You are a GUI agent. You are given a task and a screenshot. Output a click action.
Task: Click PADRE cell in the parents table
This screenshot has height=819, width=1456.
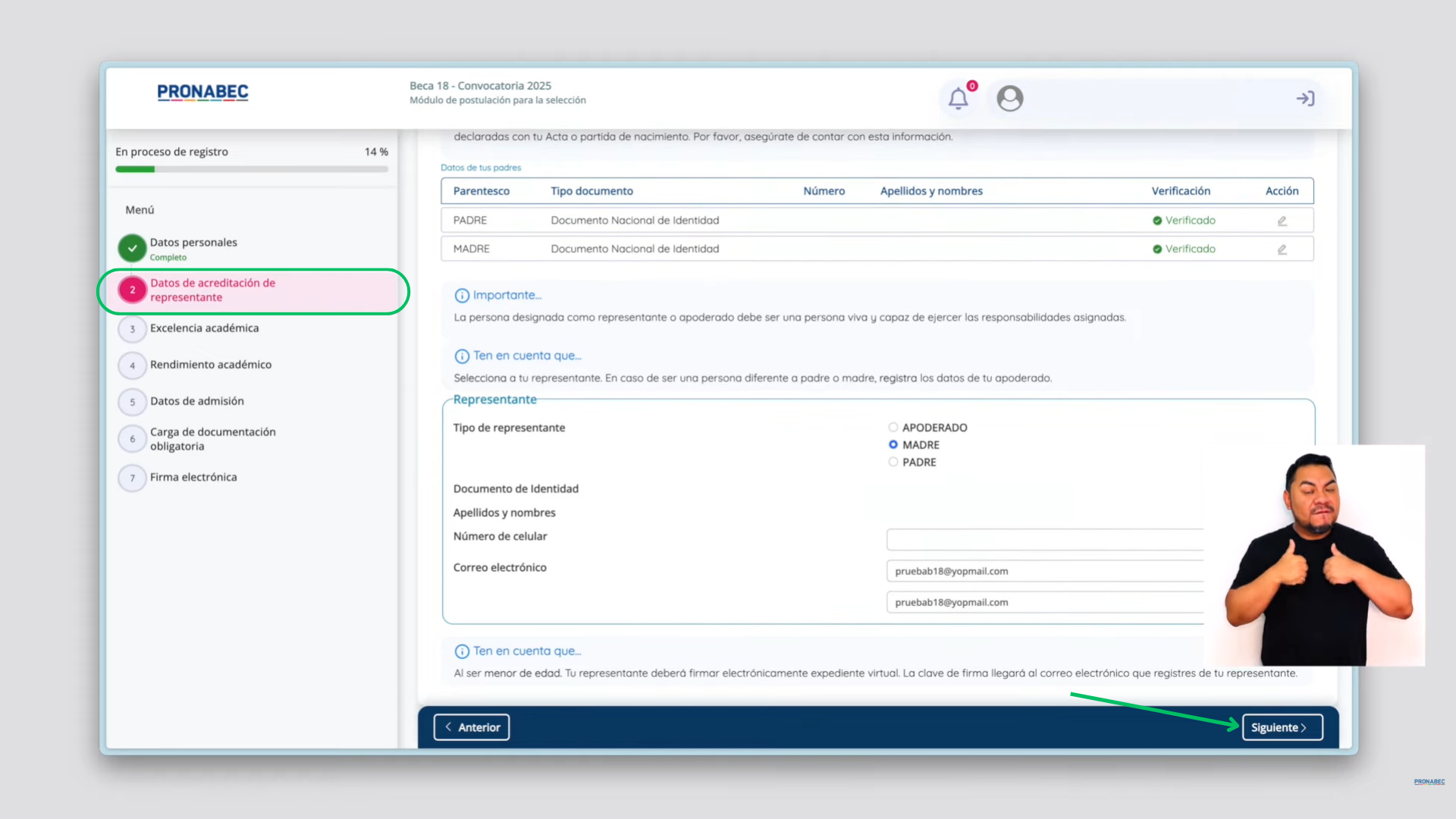click(470, 221)
